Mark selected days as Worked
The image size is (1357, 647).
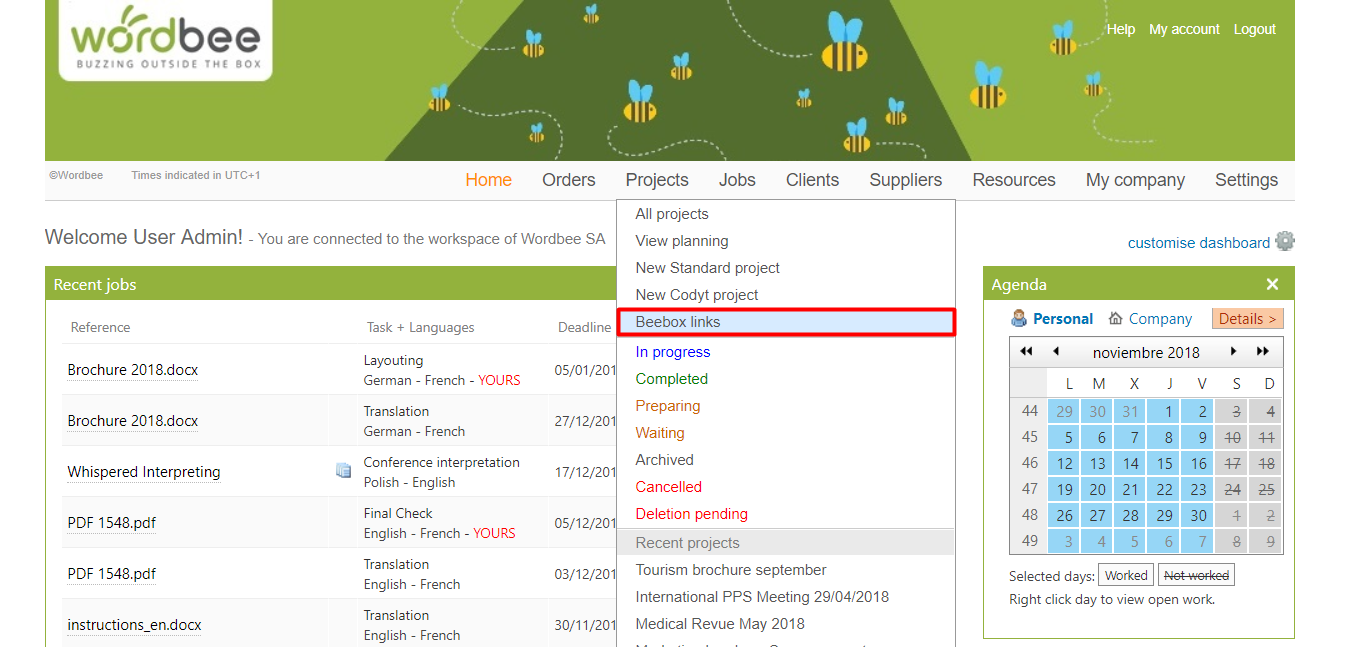(1126, 575)
